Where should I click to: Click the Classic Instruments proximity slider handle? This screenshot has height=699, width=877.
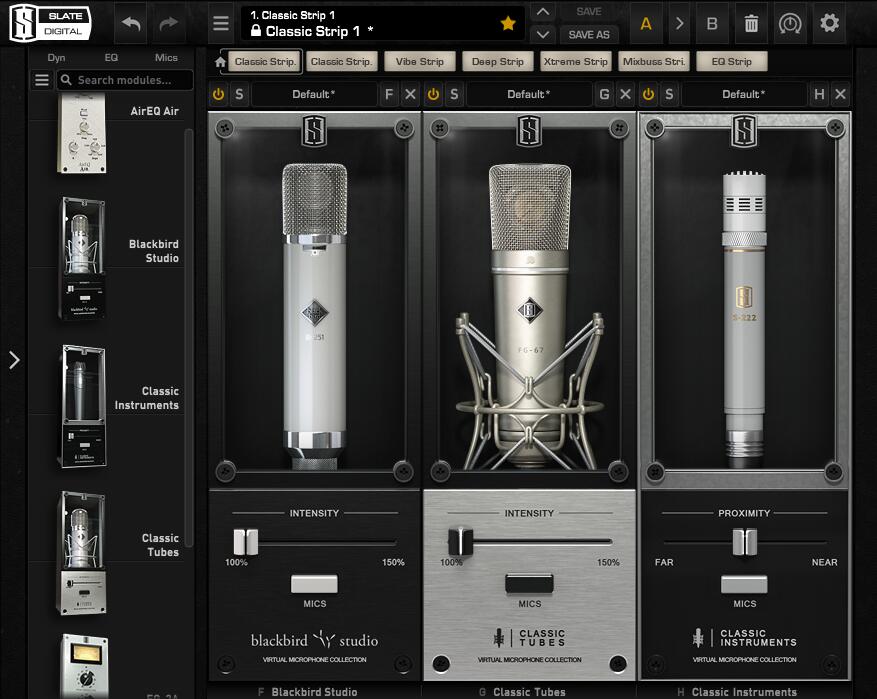tap(744, 542)
